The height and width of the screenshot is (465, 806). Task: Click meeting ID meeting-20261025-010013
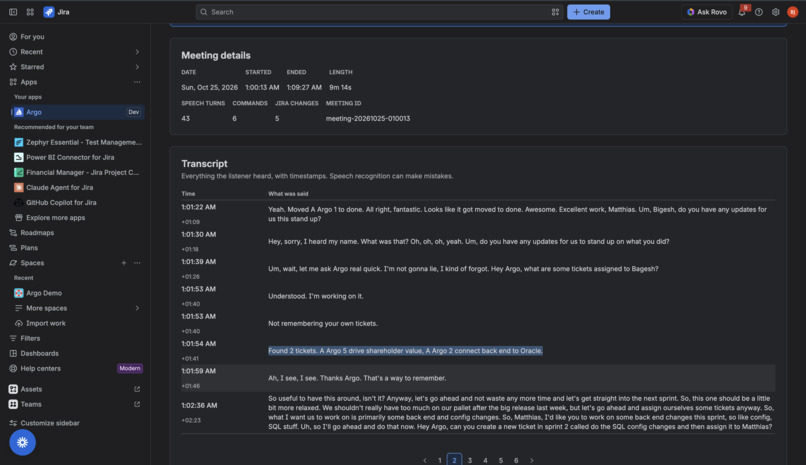point(368,119)
